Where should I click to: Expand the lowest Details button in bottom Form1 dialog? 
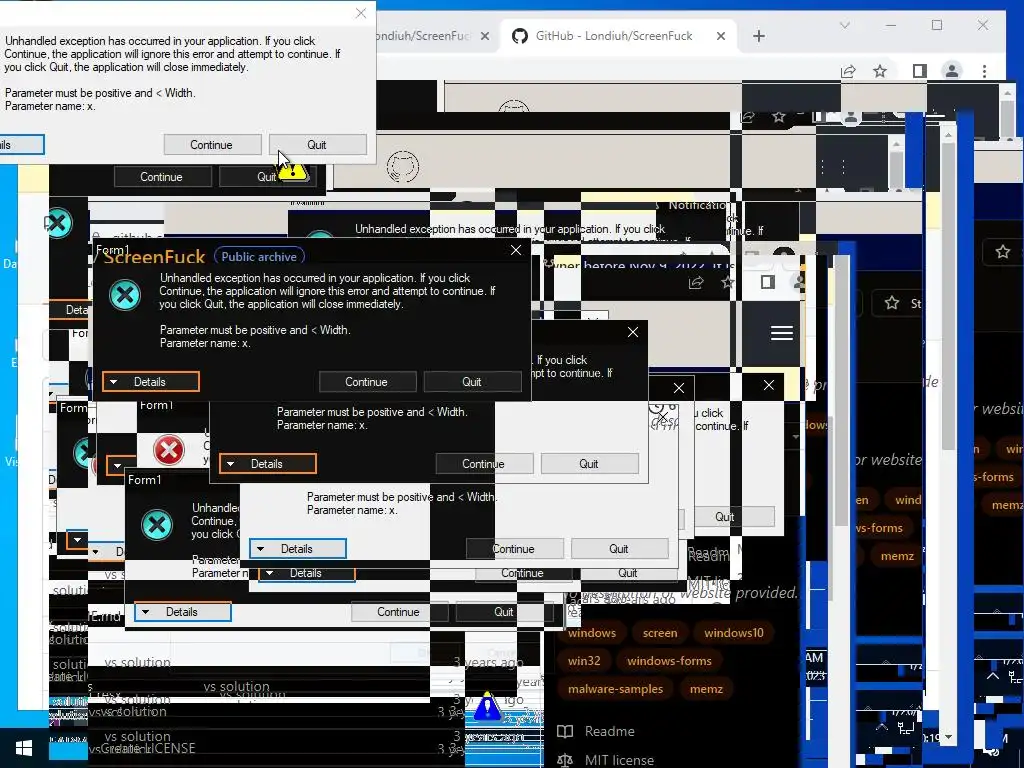(x=182, y=612)
